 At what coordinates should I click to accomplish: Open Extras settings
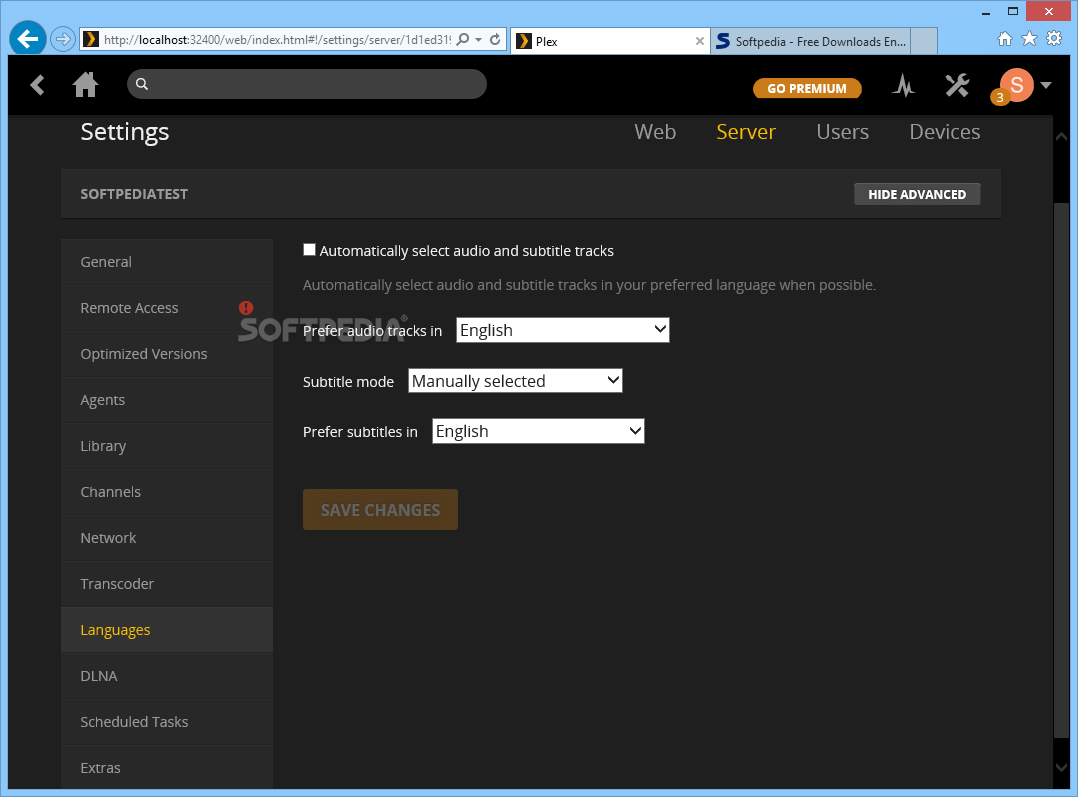(167, 768)
